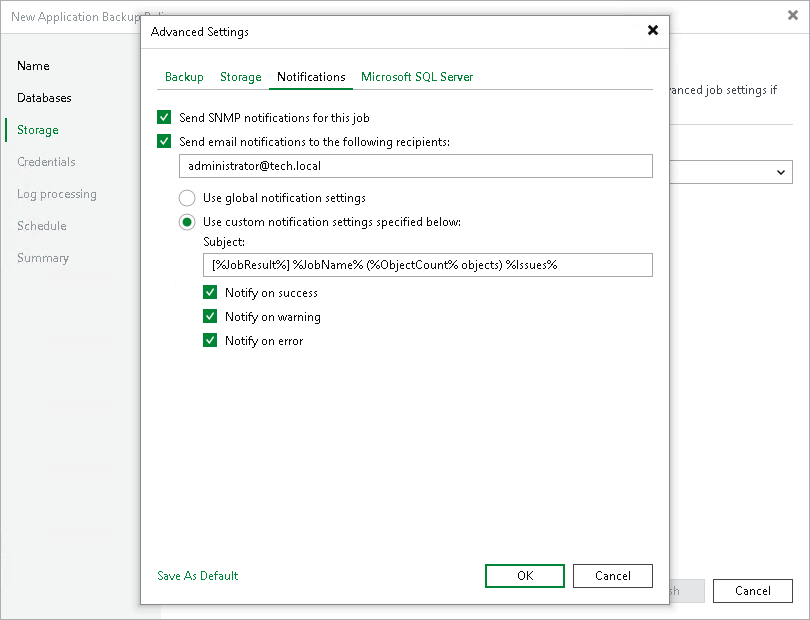Cancel the Advanced Settings dialog

pyautogui.click(x=613, y=576)
